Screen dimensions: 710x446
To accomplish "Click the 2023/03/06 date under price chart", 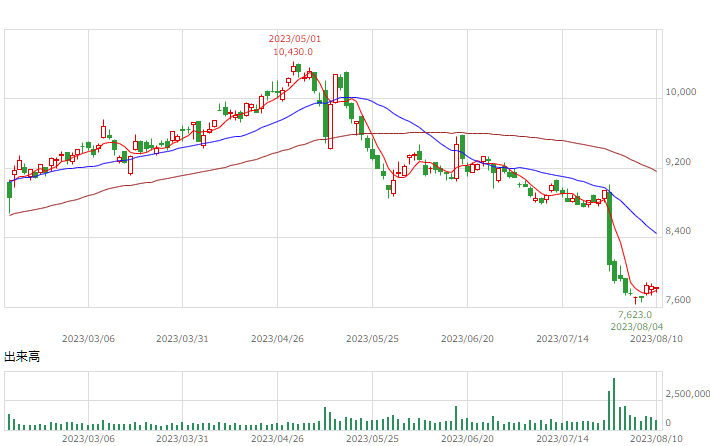I will point(88,339).
